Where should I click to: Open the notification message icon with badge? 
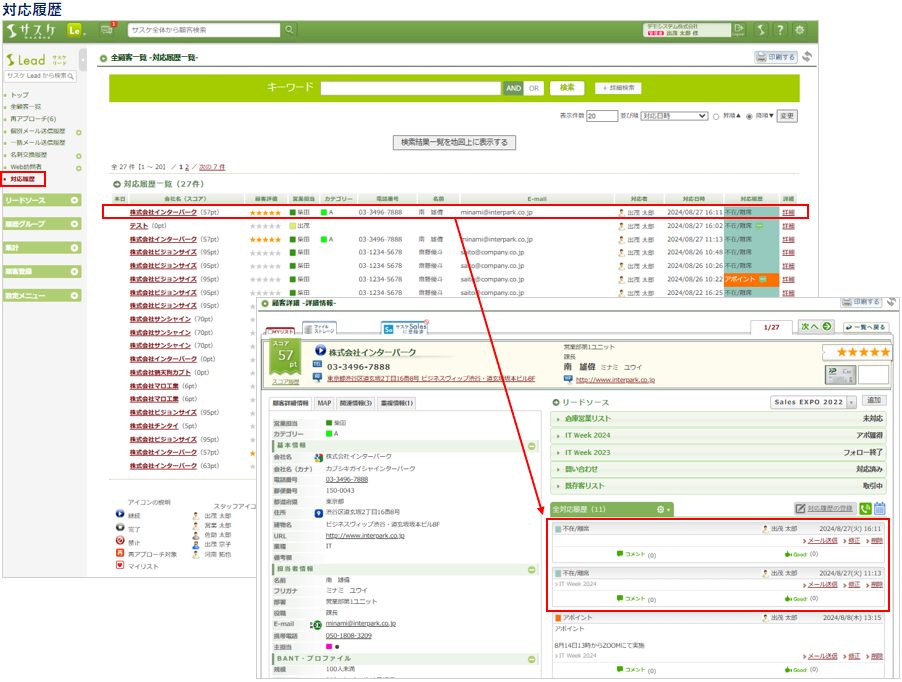tap(107, 30)
